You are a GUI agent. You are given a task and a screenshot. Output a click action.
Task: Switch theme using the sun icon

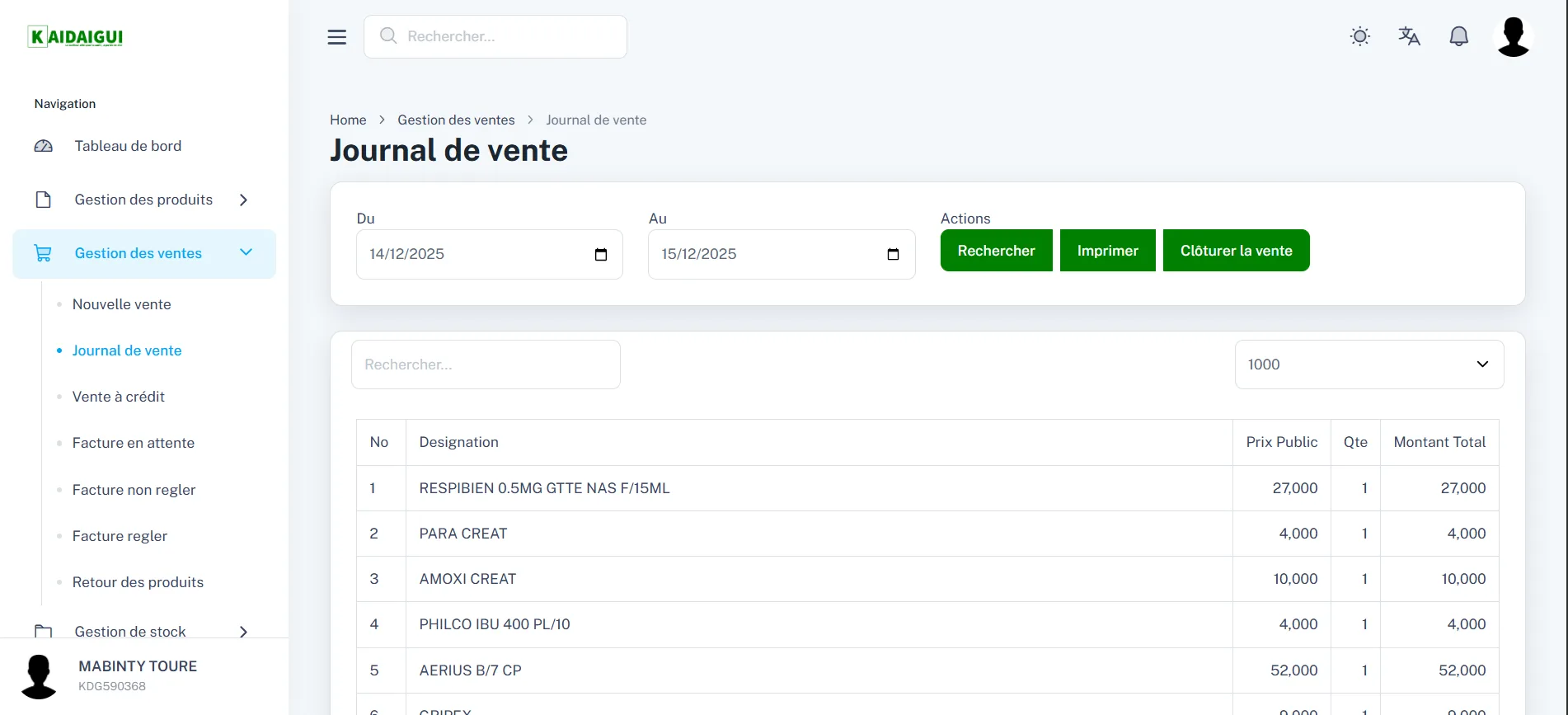[x=1360, y=36]
